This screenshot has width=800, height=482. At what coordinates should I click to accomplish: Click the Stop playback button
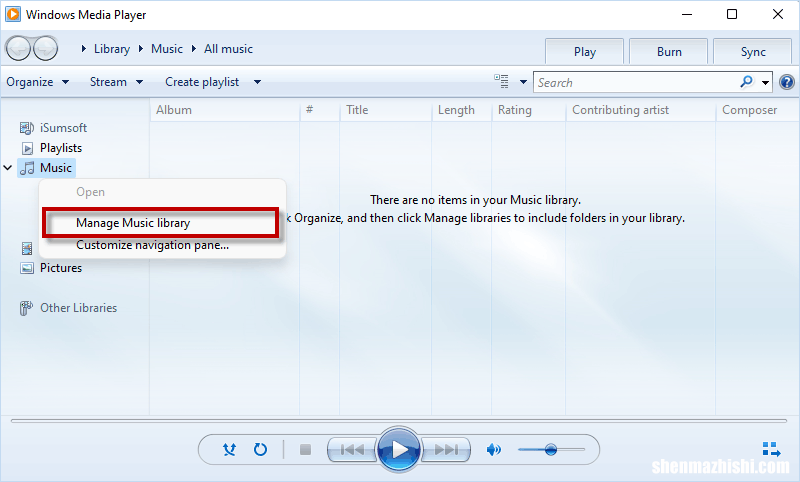305,449
